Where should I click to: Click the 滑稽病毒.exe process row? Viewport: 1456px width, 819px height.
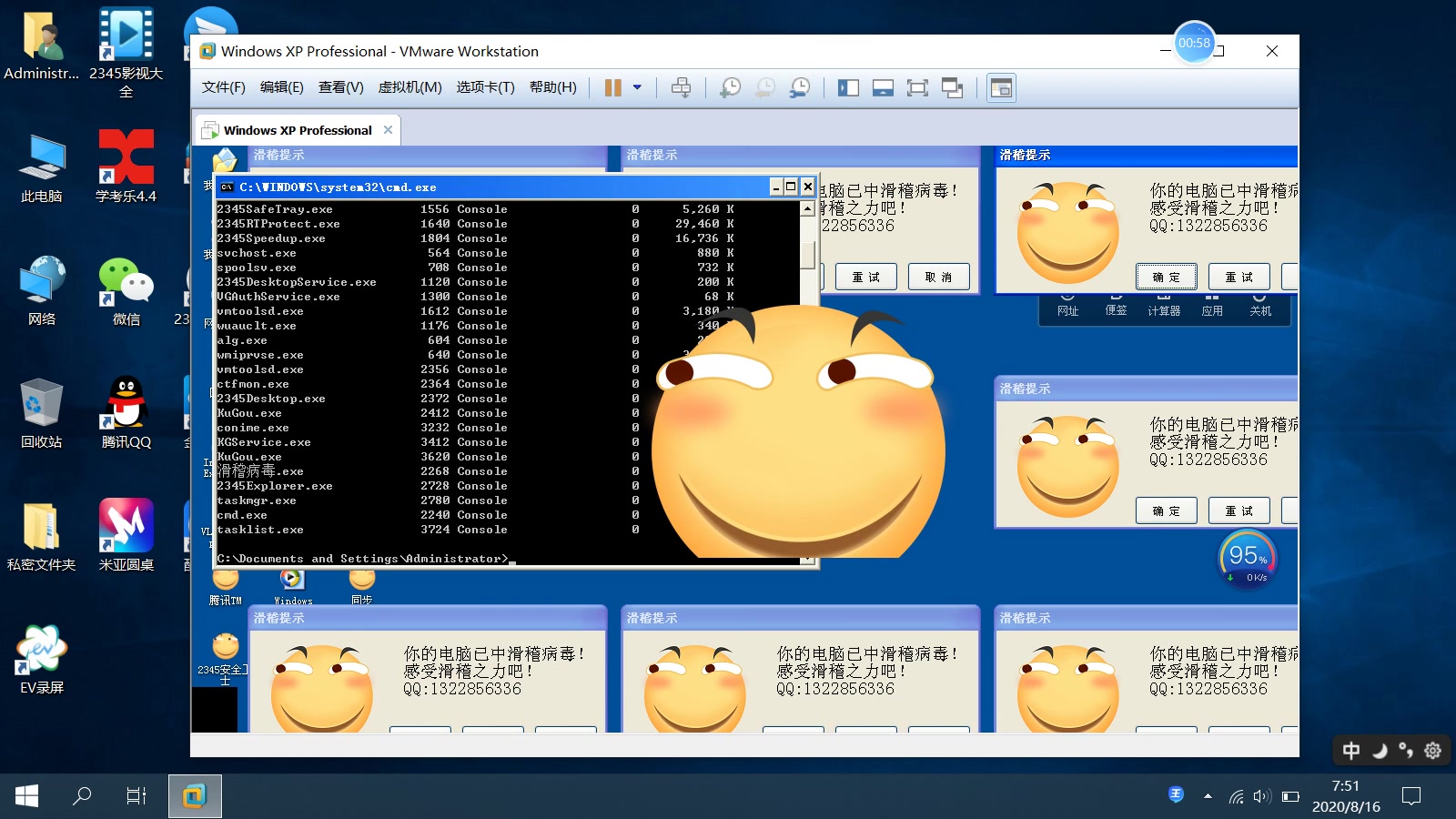[x=475, y=471]
